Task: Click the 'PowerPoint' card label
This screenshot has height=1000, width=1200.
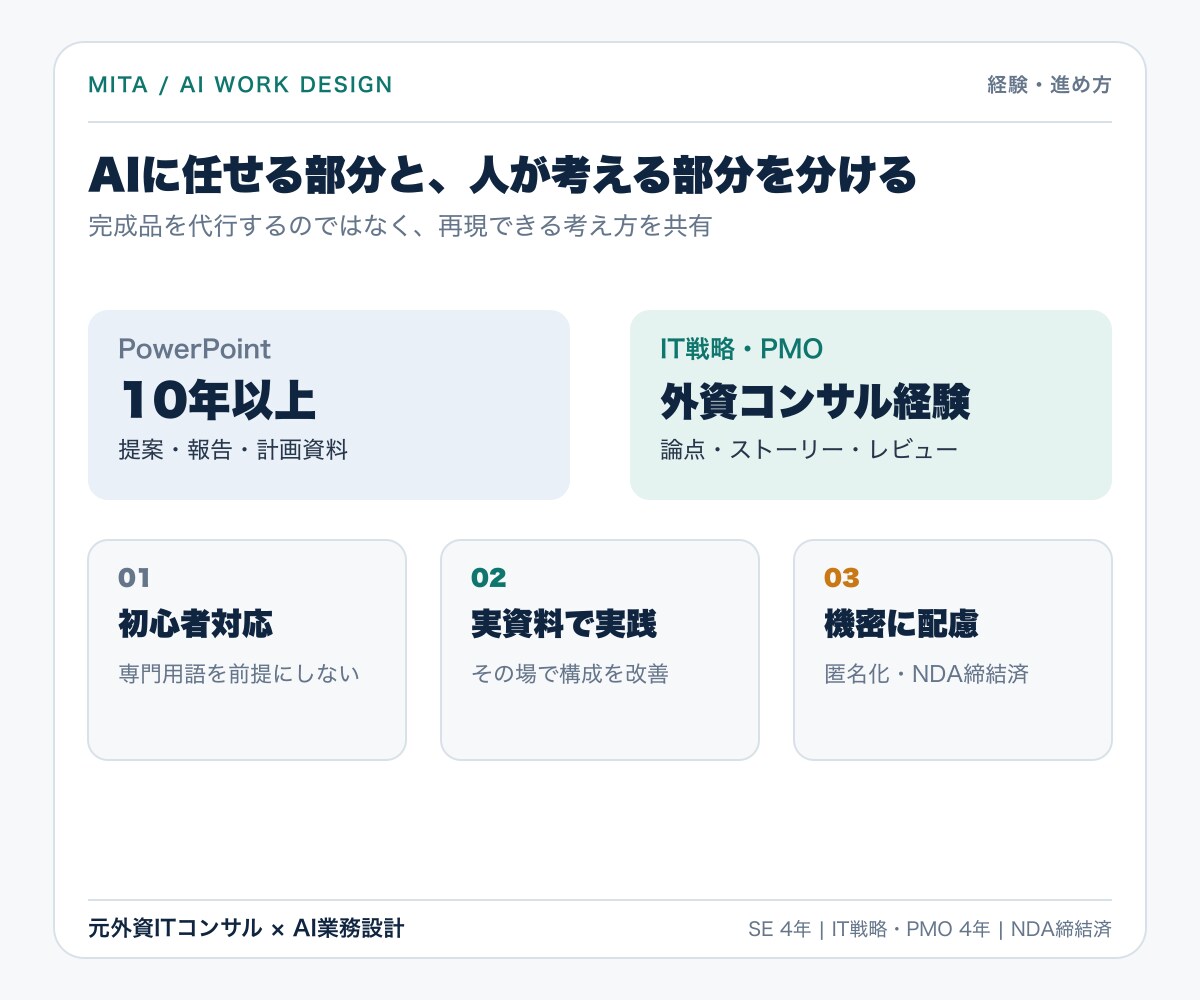Action: coord(194,349)
